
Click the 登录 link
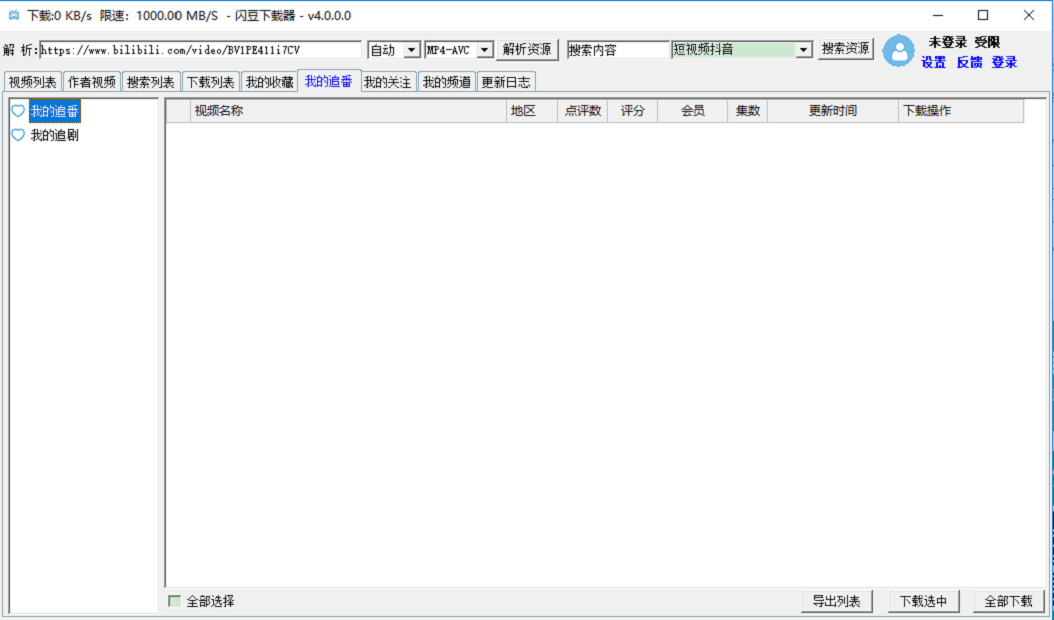1002,62
